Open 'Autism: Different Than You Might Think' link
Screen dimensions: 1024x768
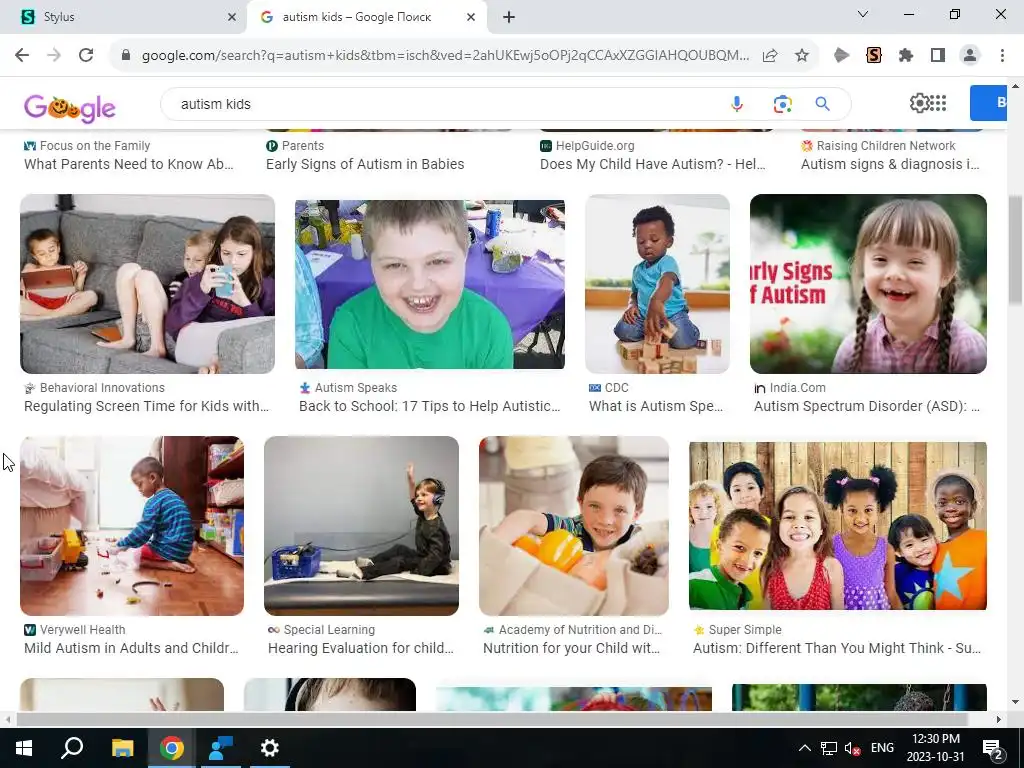(837, 648)
